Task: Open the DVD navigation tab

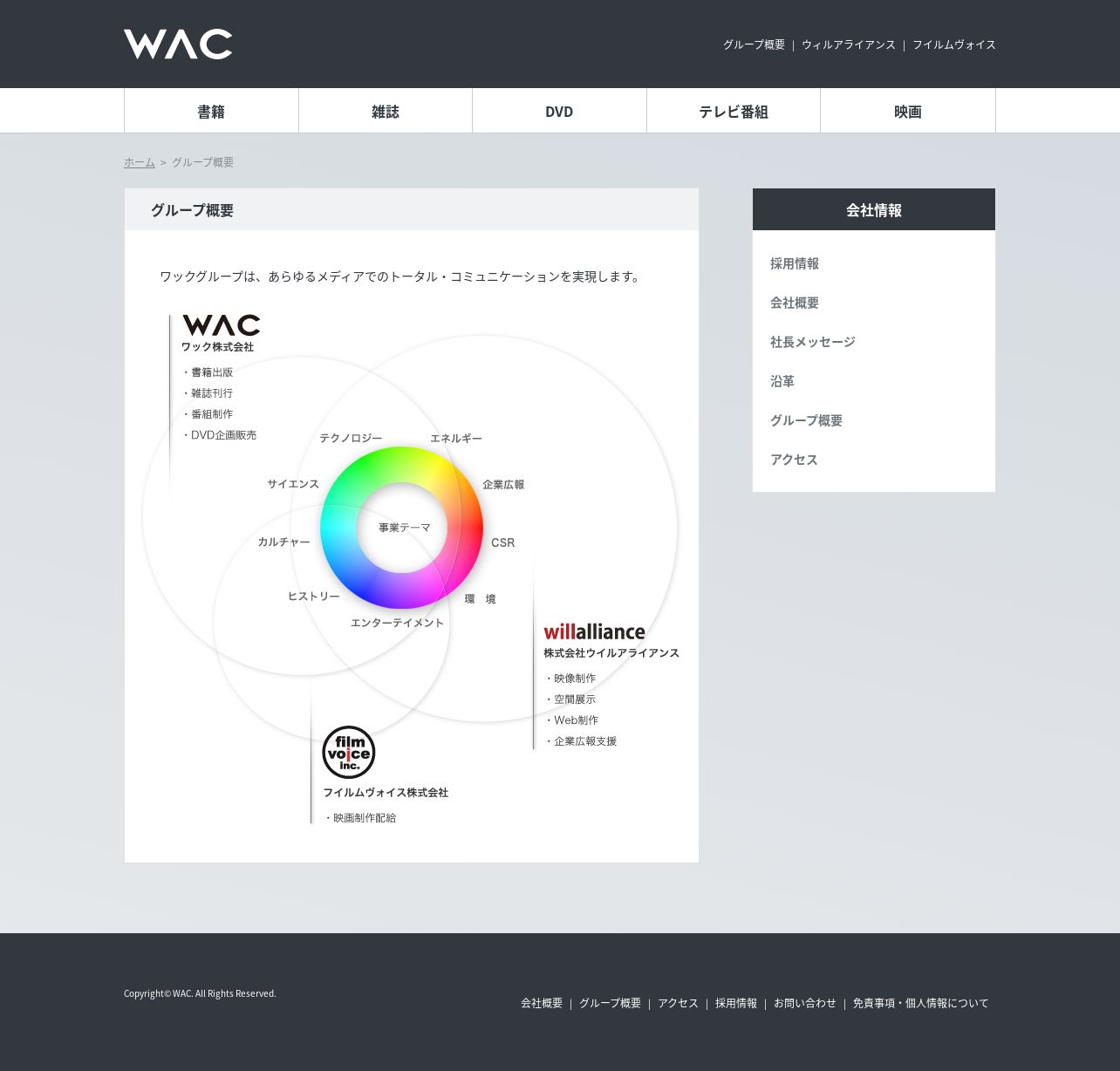Action: tap(559, 111)
